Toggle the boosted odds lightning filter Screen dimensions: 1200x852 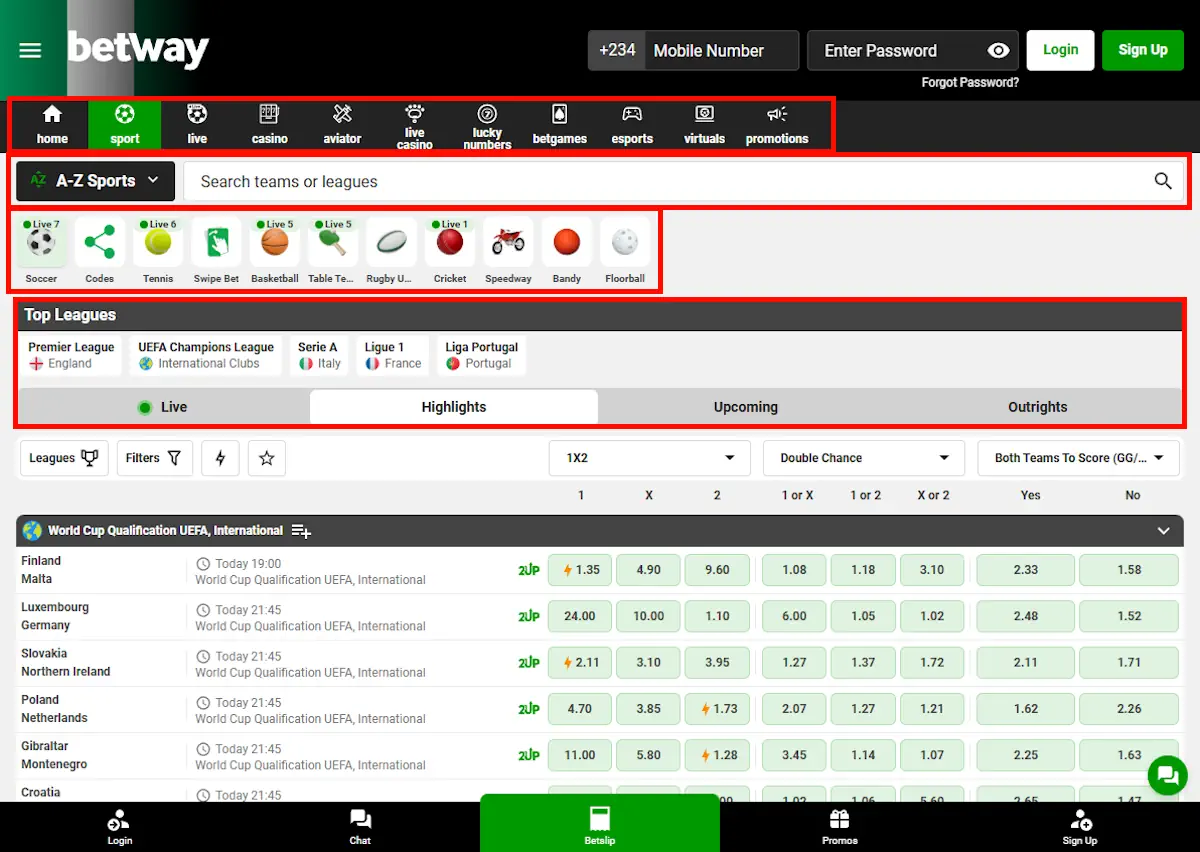coord(220,458)
